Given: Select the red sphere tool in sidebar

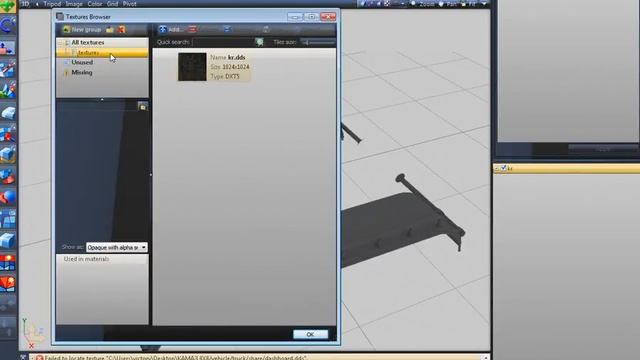Looking at the screenshot, I should pyautogui.click(x=8, y=198).
